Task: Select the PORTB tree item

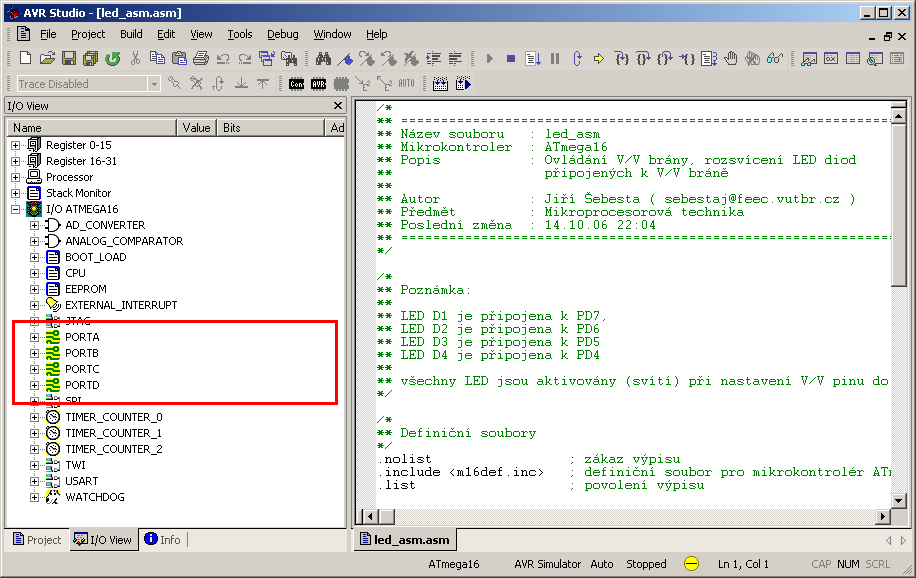Action: point(82,354)
